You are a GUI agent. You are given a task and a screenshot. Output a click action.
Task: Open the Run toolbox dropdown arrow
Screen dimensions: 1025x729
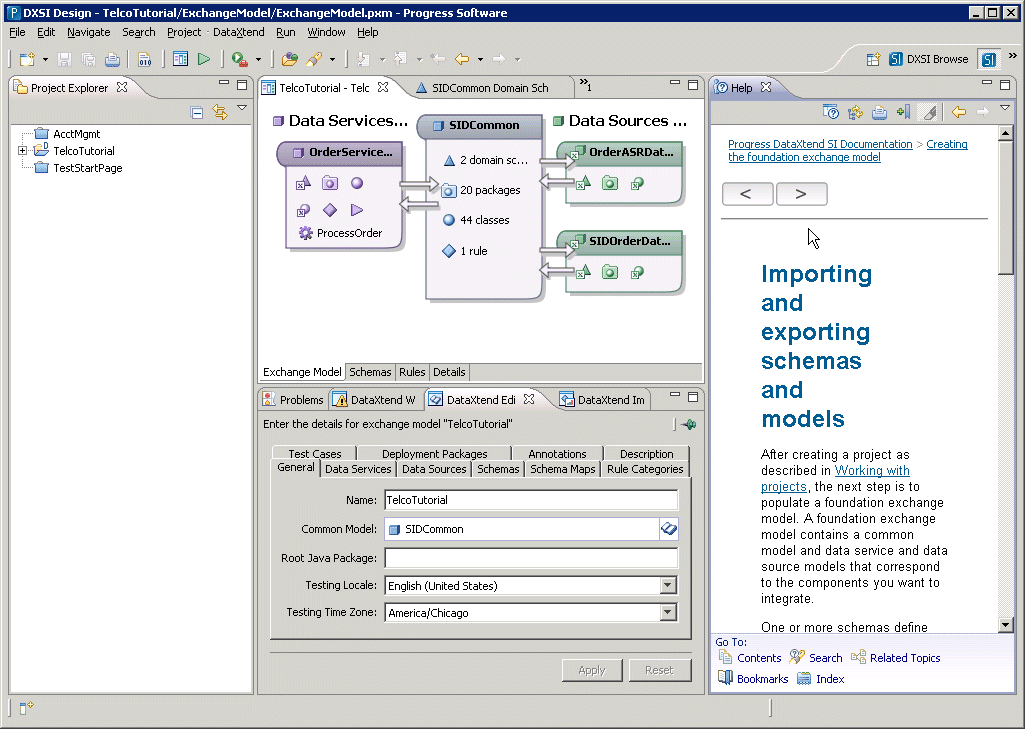(x=258, y=59)
